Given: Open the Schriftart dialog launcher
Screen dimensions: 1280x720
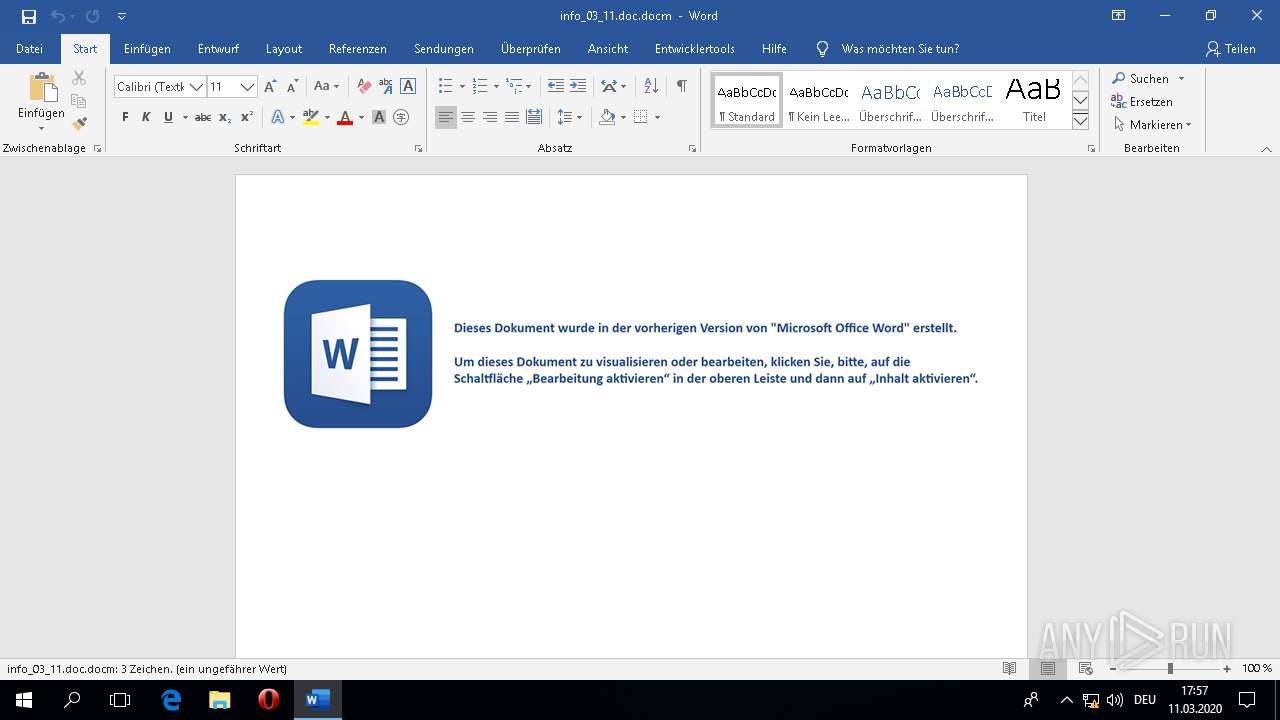Looking at the screenshot, I should click(418, 148).
